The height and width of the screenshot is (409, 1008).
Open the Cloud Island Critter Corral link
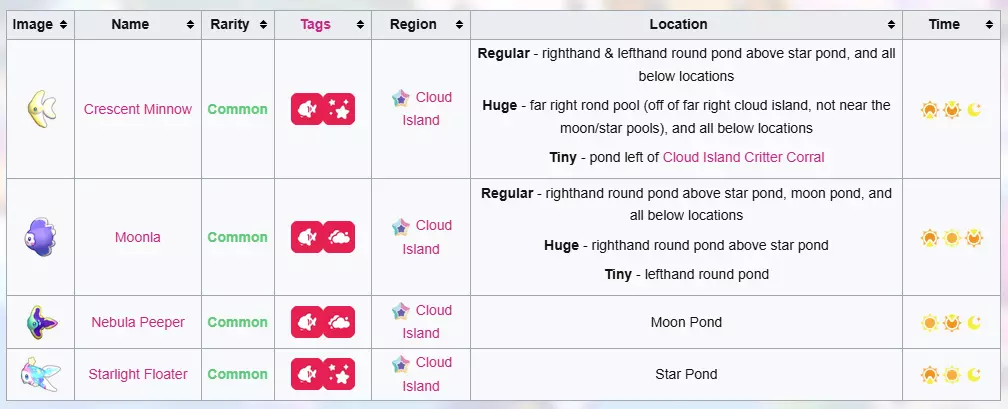click(743, 157)
